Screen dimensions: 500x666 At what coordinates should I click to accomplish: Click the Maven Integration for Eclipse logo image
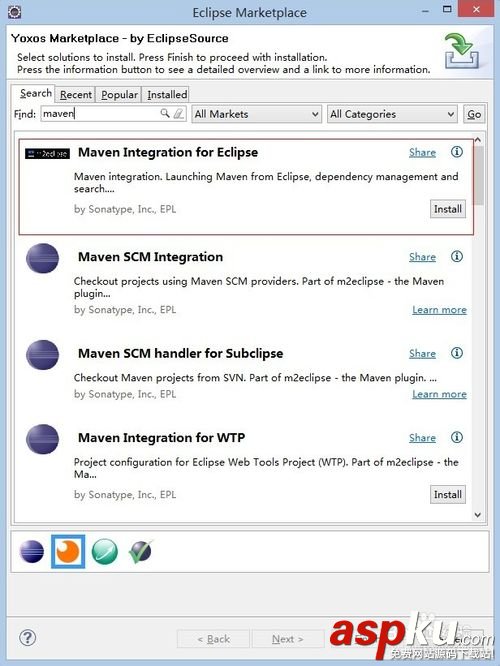[x=47, y=153]
